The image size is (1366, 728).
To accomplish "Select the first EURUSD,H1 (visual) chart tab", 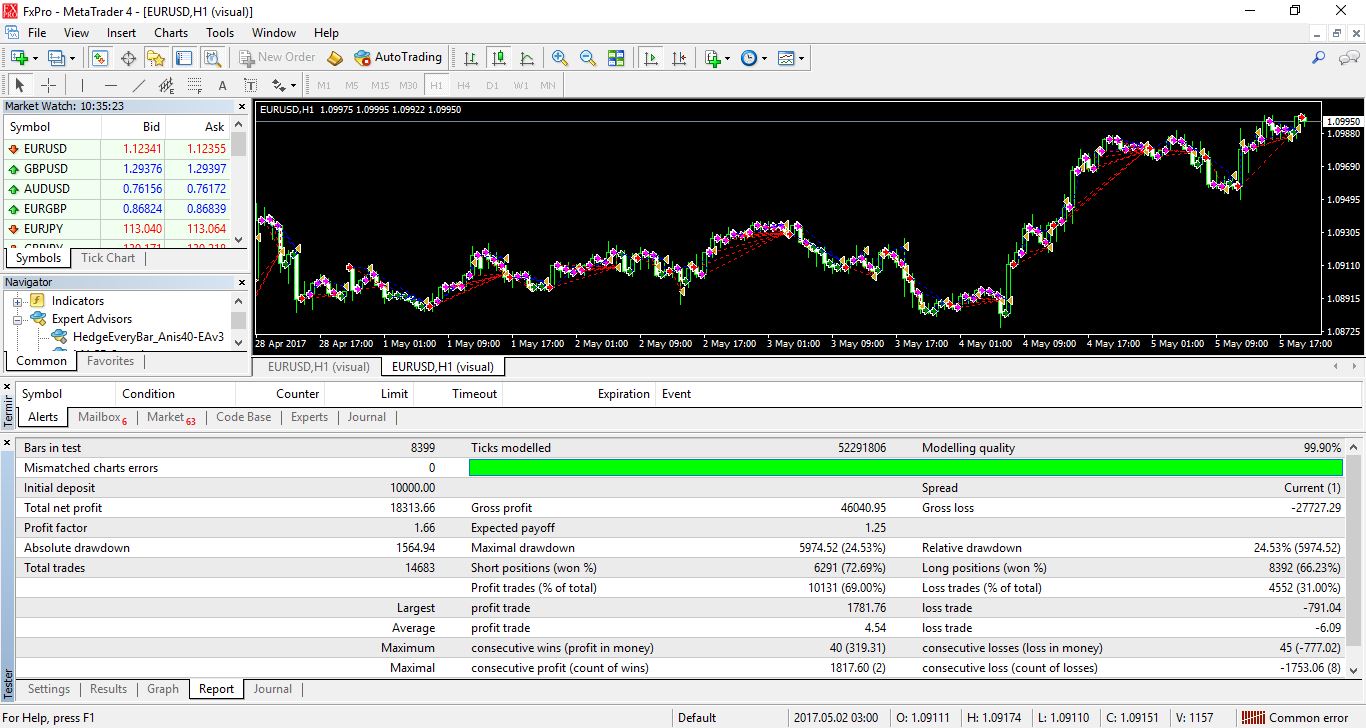I will pyautogui.click(x=318, y=367).
